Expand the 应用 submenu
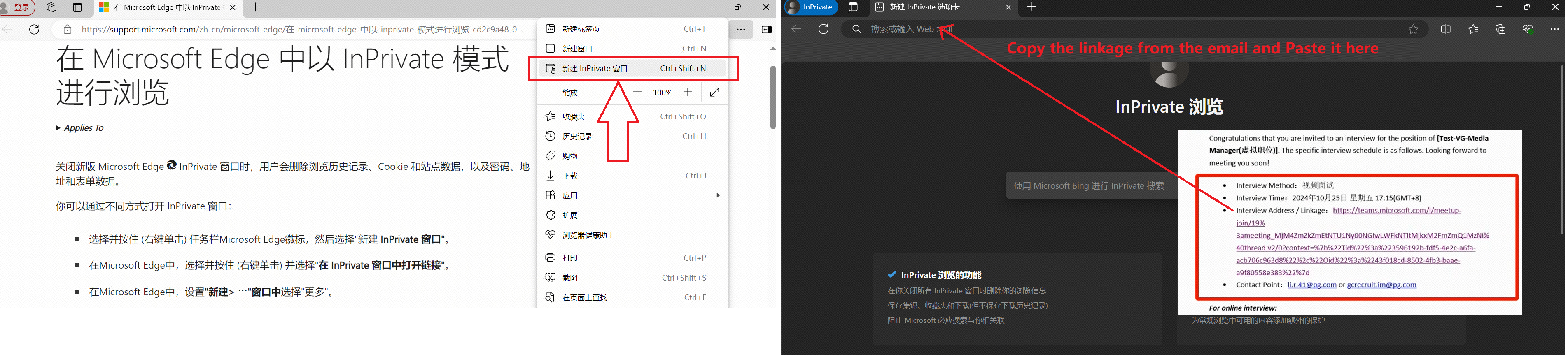This screenshot has height=357, width=1568. coord(633,195)
